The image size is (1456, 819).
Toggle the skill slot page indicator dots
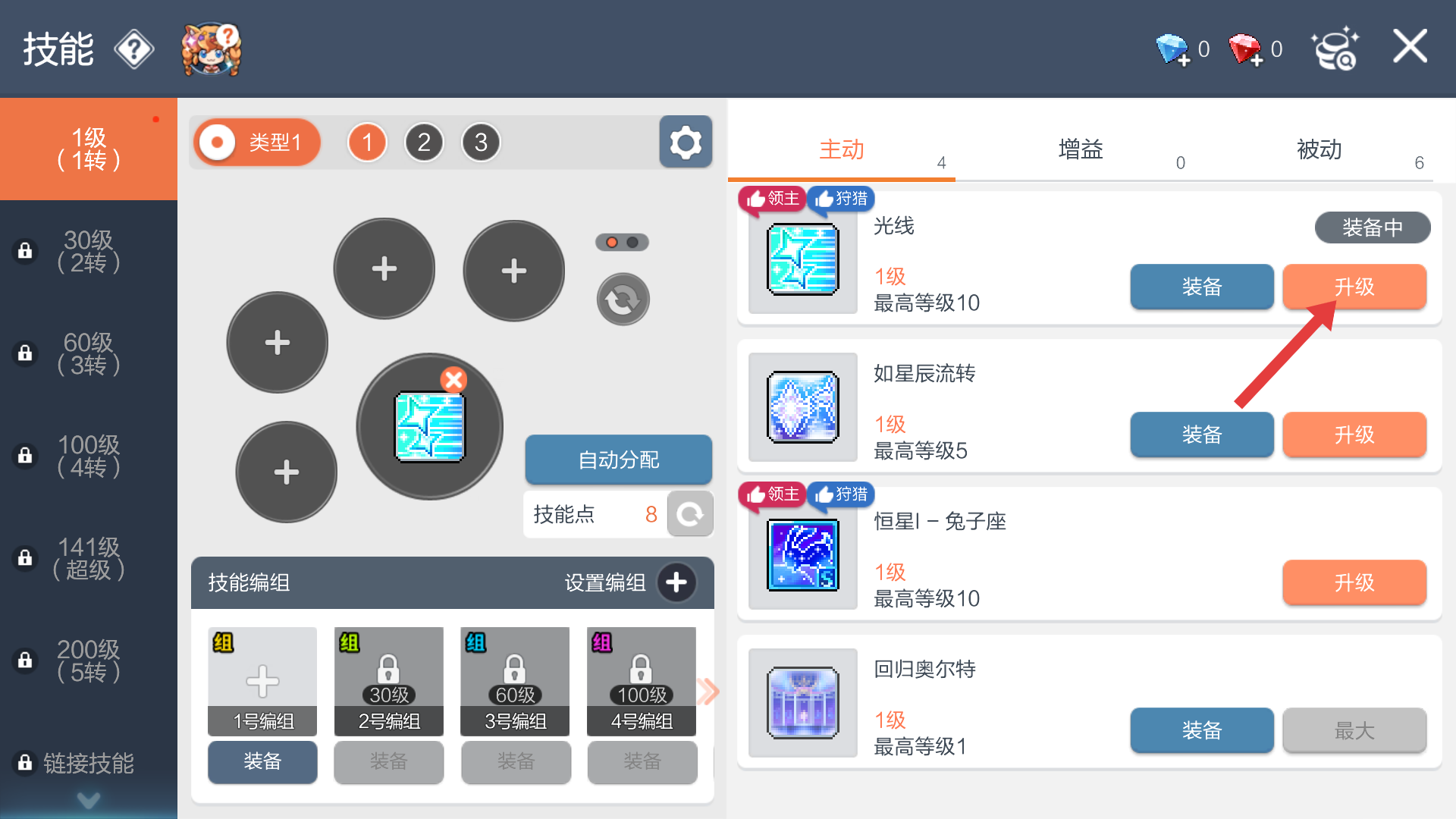coord(622,243)
